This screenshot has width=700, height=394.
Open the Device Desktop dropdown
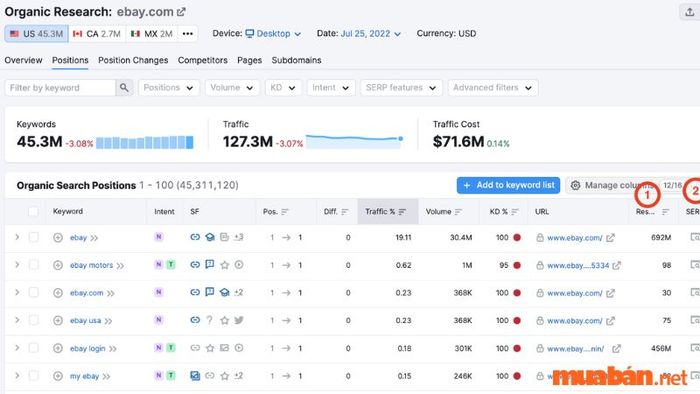click(x=273, y=33)
